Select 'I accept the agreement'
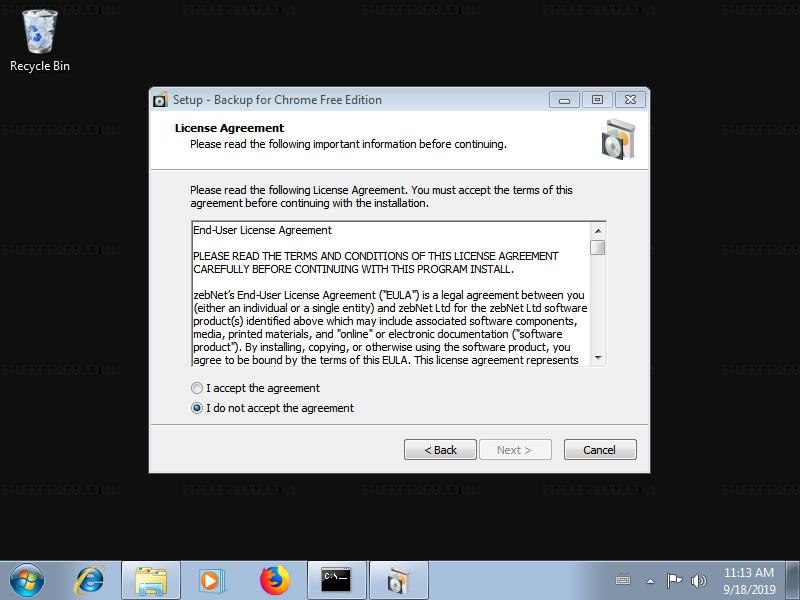Screen dimensions: 800x600 [x=255, y=388]
